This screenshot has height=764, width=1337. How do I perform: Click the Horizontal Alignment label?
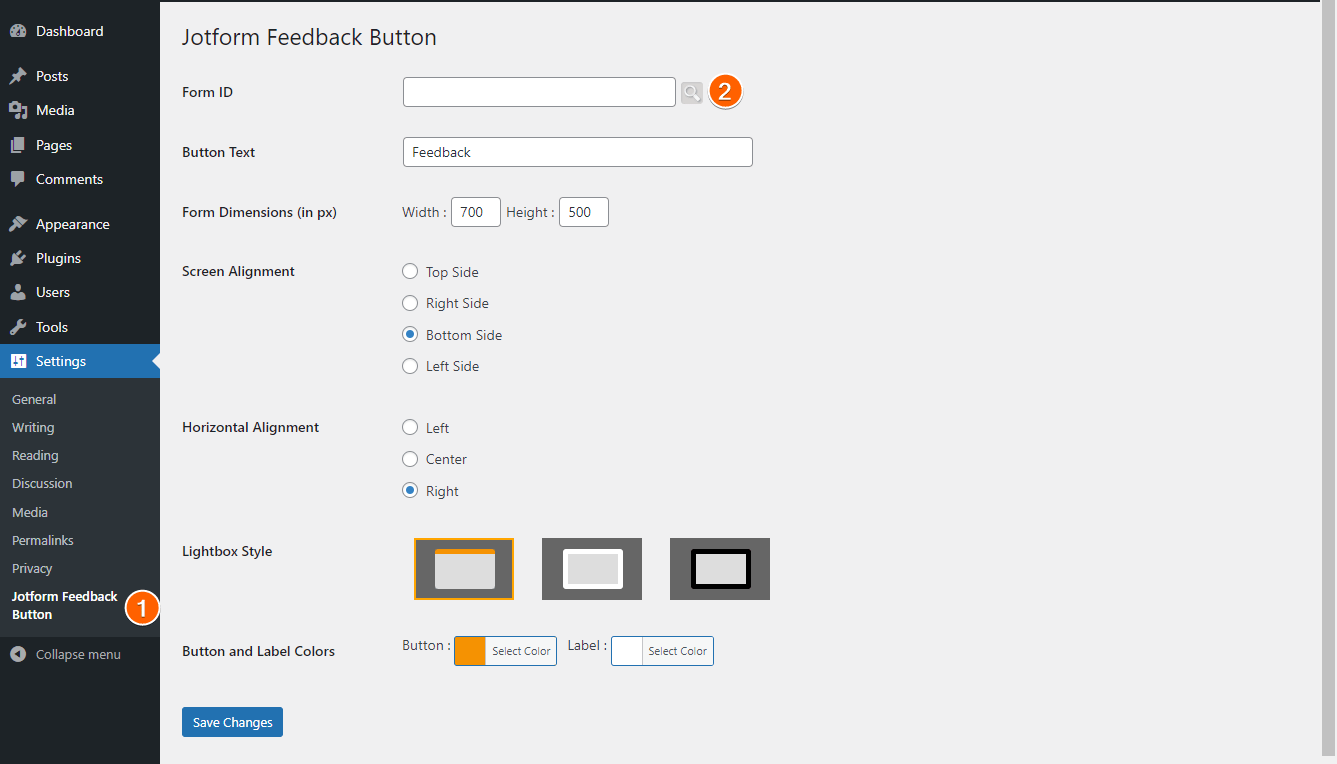(x=250, y=427)
